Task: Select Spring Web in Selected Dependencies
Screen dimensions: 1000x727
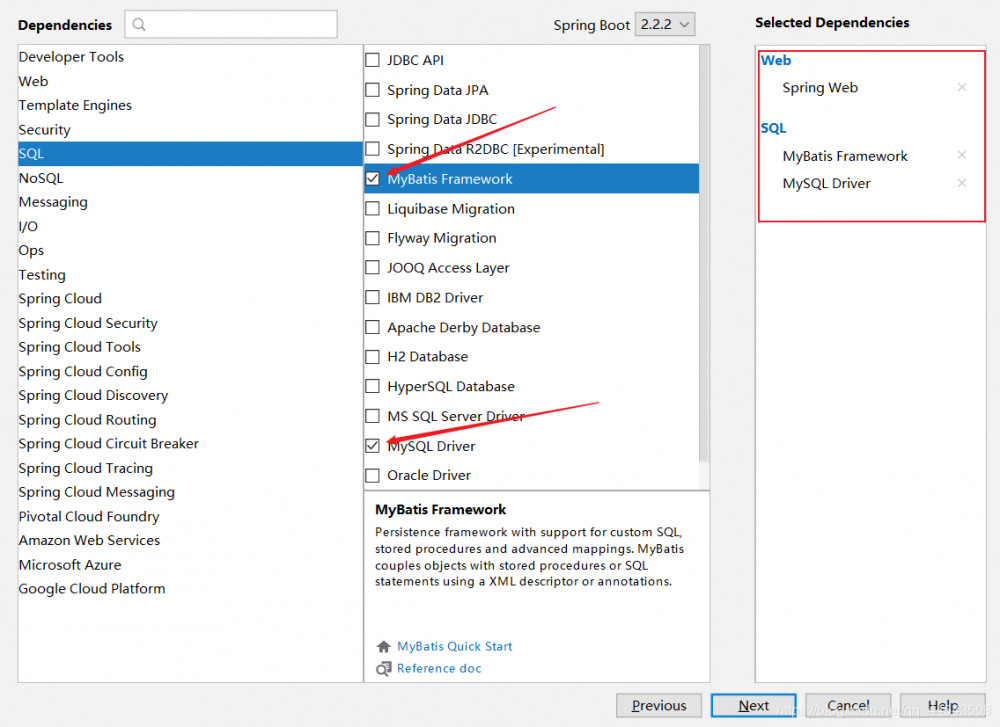Action: (820, 87)
